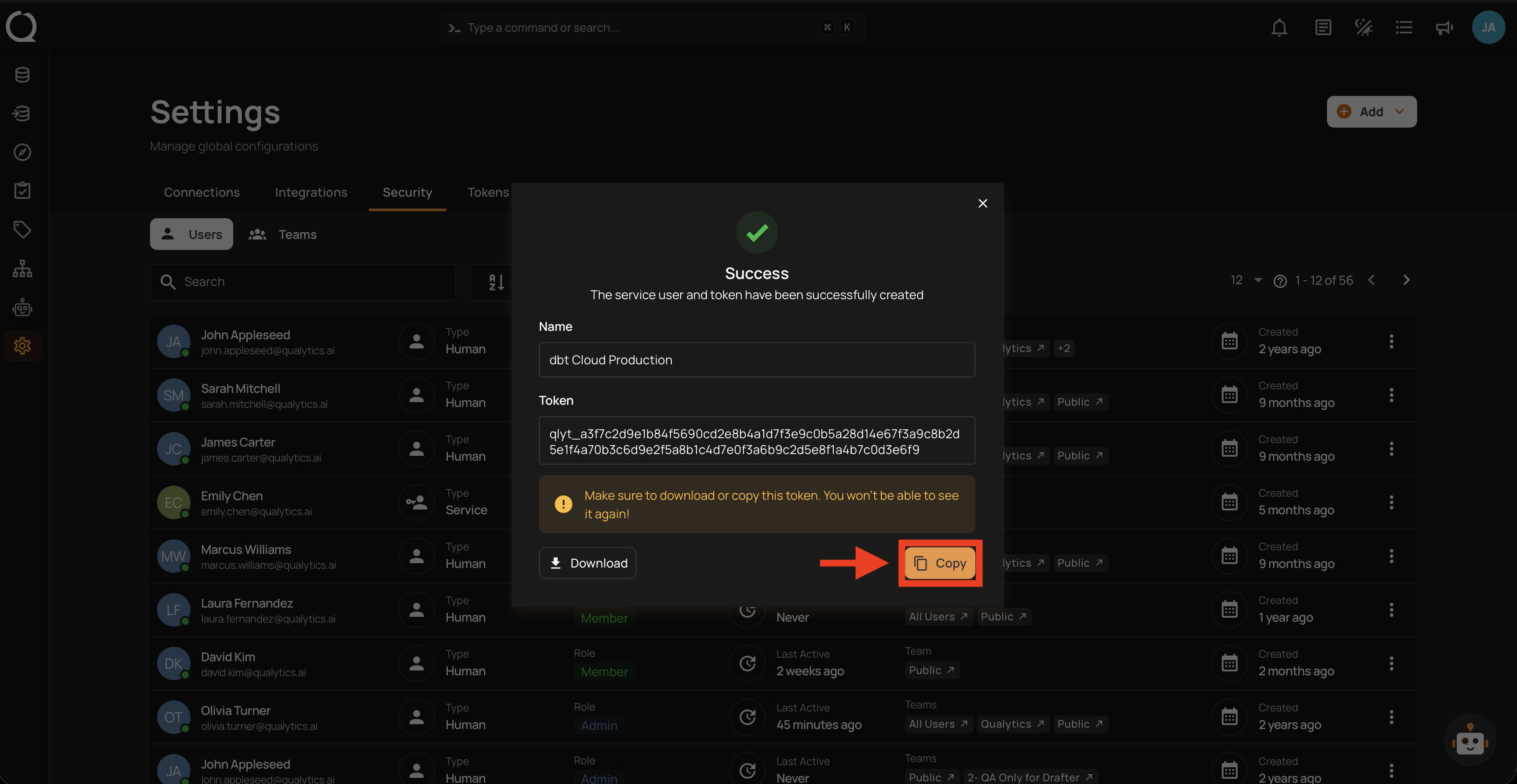The height and width of the screenshot is (784, 1517).
Task: Open the settings gear icon in sidebar
Action: (x=22, y=346)
